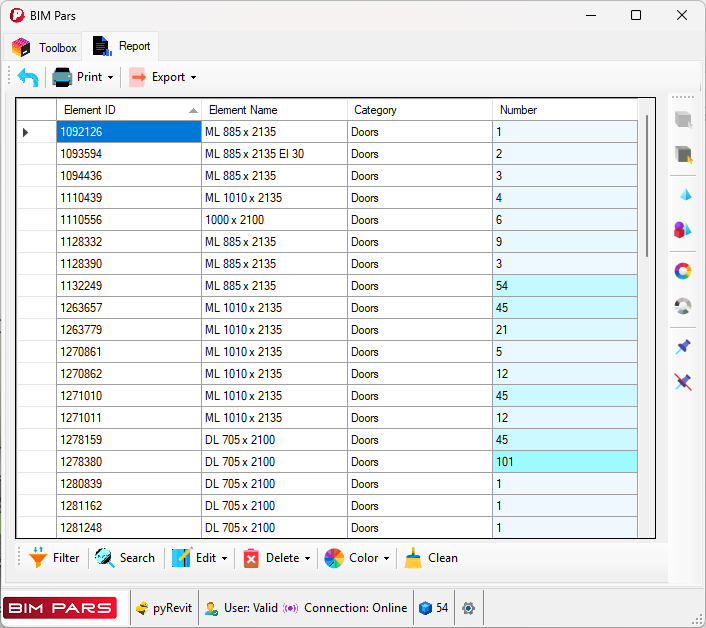Open settings gear in status bar

tap(468, 608)
